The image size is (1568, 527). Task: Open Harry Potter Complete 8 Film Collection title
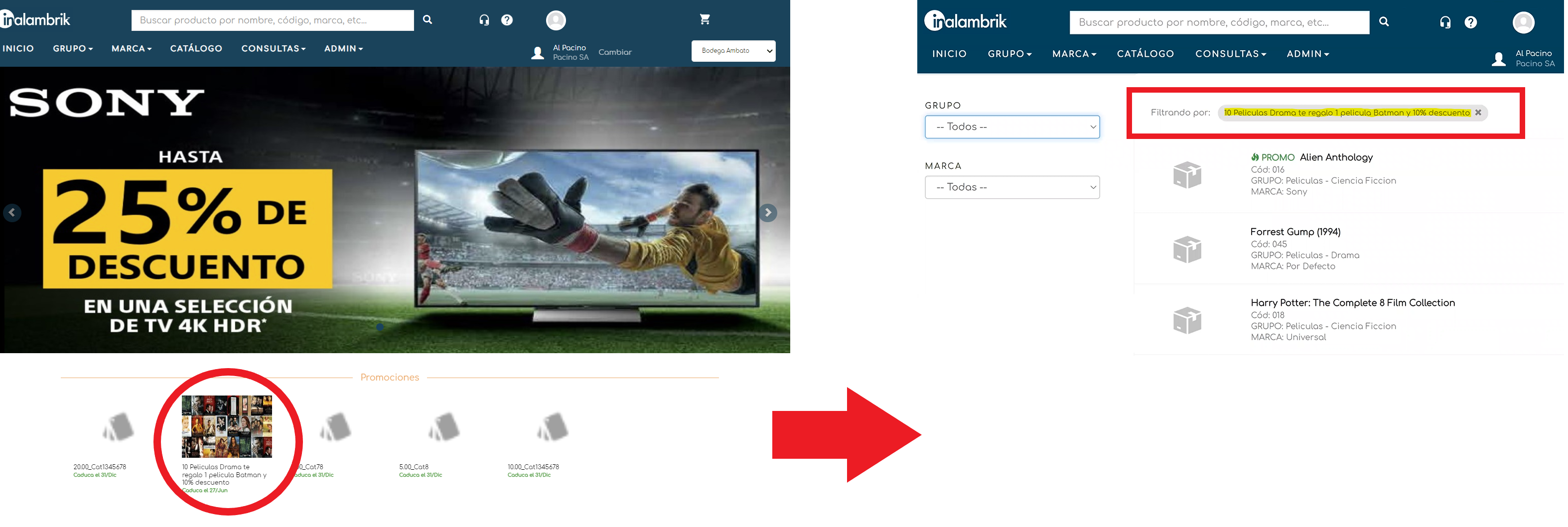tap(1353, 303)
